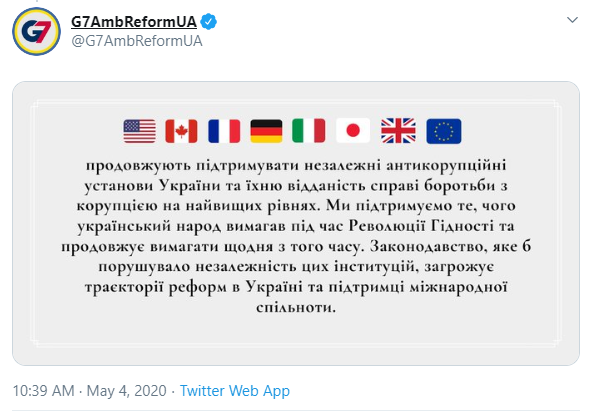Click the @G7AmbReformUA handle
This screenshot has width=595, height=411.
click(137, 41)
